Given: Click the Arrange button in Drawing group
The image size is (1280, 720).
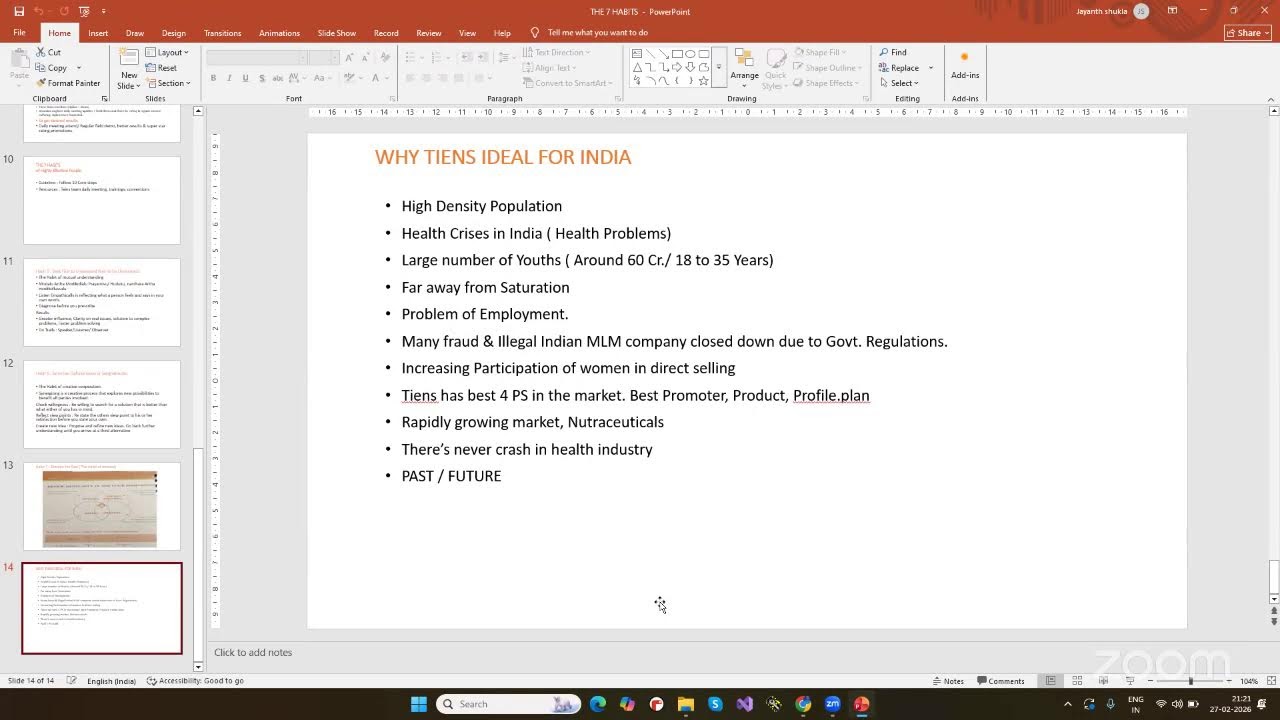Looking at the screenshot, I should (744, 66).
